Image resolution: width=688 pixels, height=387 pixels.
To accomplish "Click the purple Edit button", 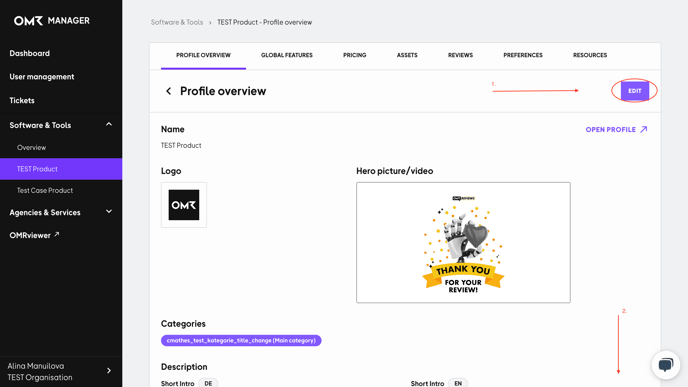I will [634, 91].
